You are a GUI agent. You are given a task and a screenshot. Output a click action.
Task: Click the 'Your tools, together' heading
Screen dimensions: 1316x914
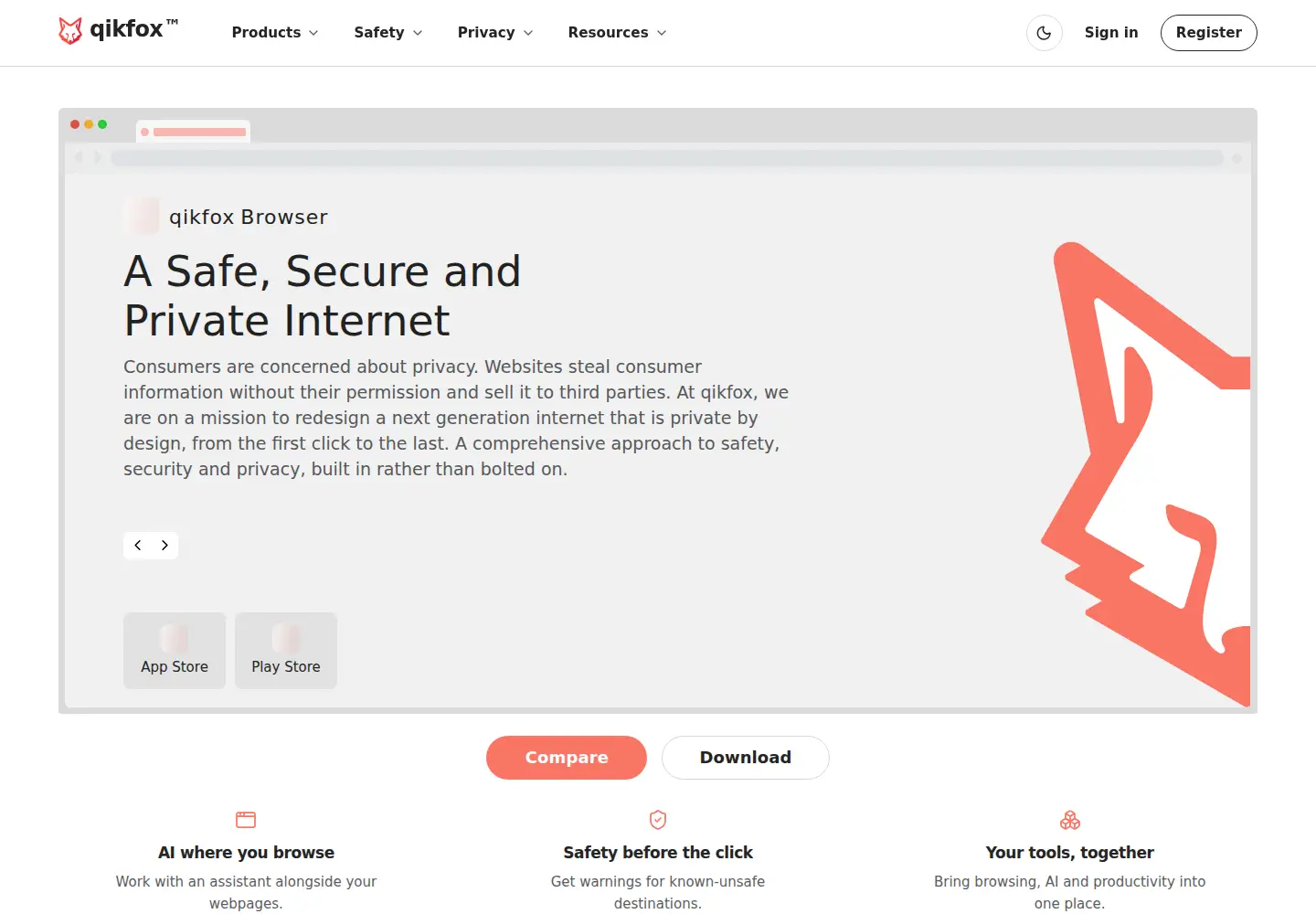coord(1070,853)
